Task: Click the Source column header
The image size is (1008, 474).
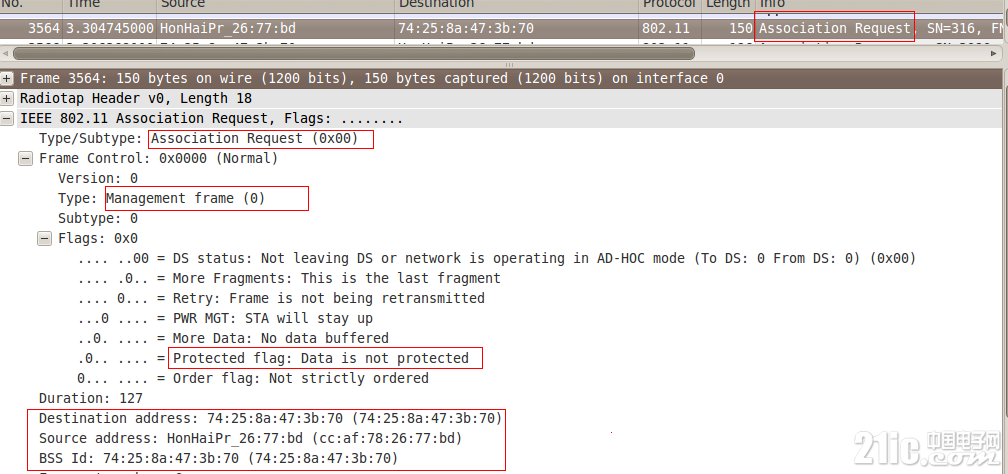Action: (x=275, y=4)
